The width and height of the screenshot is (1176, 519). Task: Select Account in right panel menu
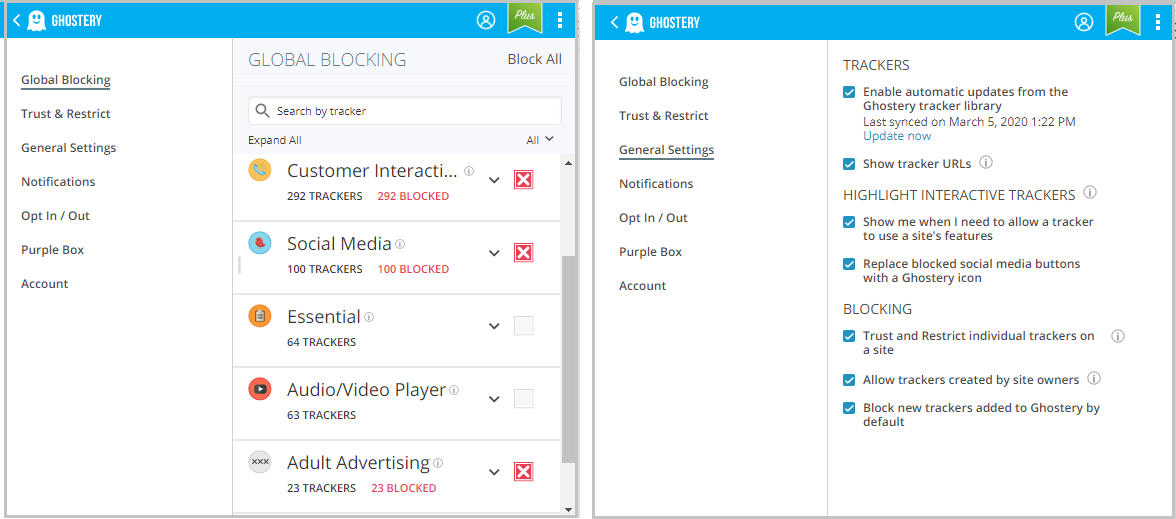point(643,286)
